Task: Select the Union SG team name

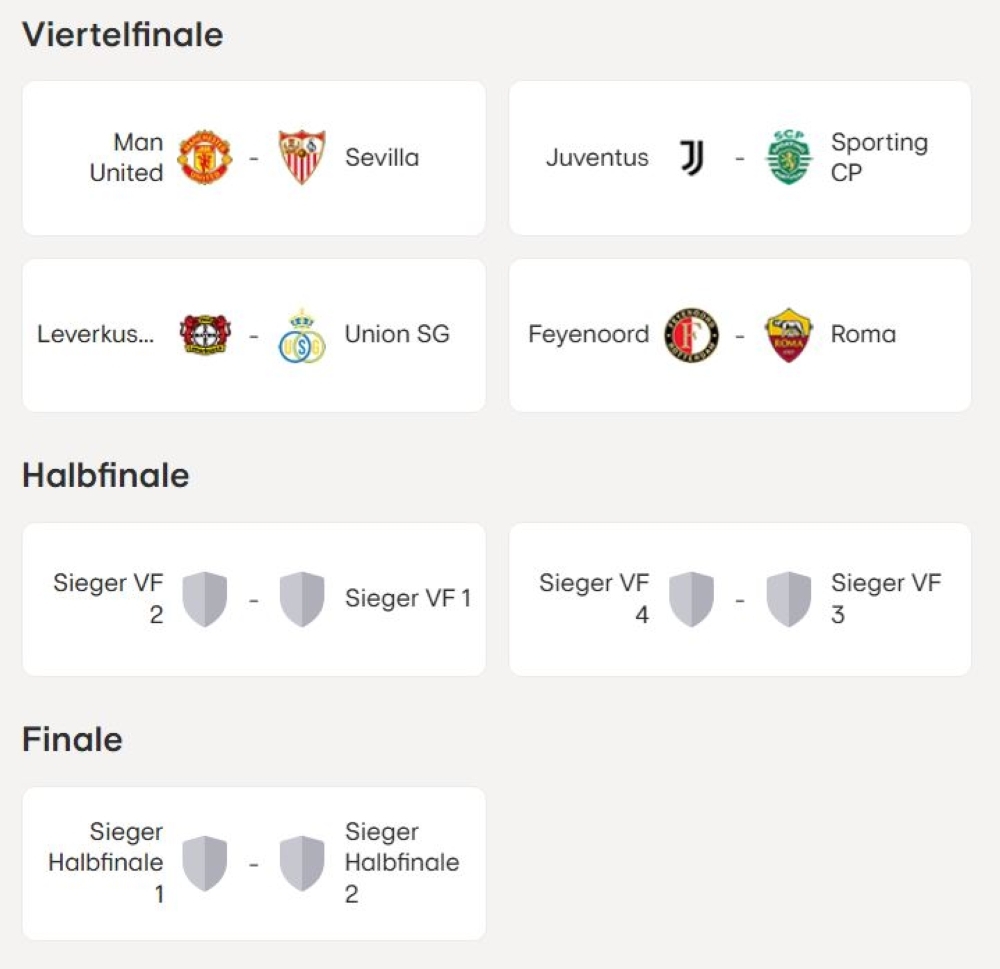Action: point(397,334)
